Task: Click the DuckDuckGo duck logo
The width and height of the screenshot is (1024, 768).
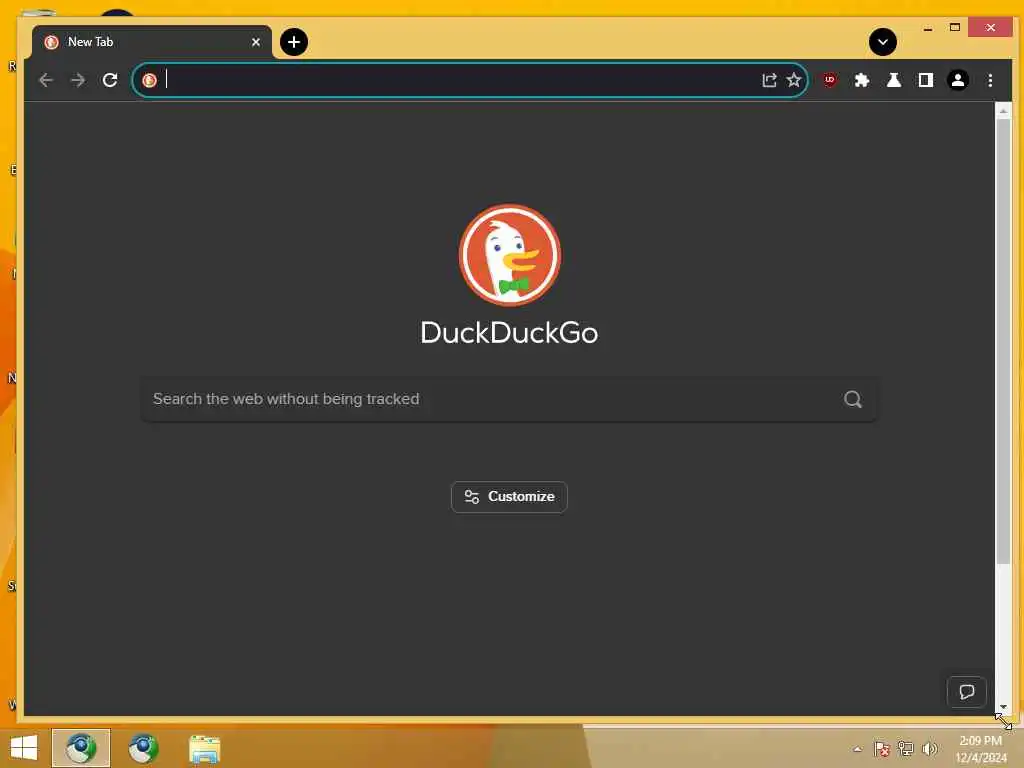Action: [x=509, y=255]
